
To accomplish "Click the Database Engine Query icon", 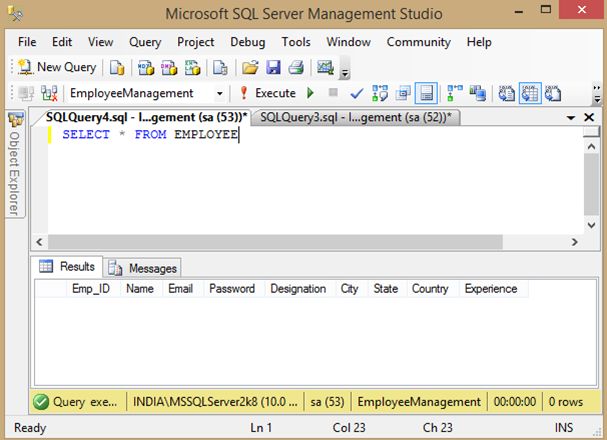I will coord(118,67).
